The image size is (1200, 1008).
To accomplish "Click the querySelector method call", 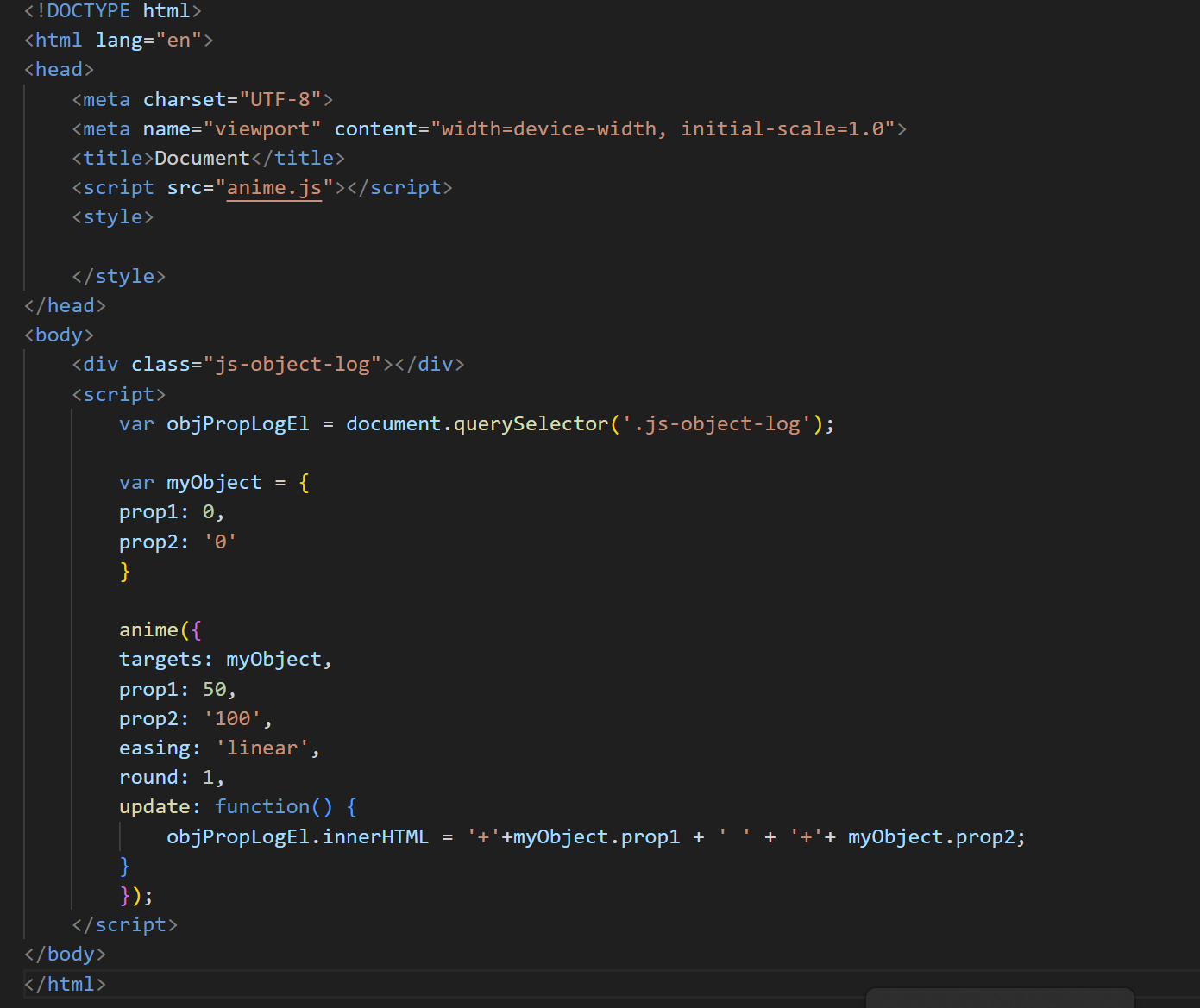I will (x=531, y=424).
